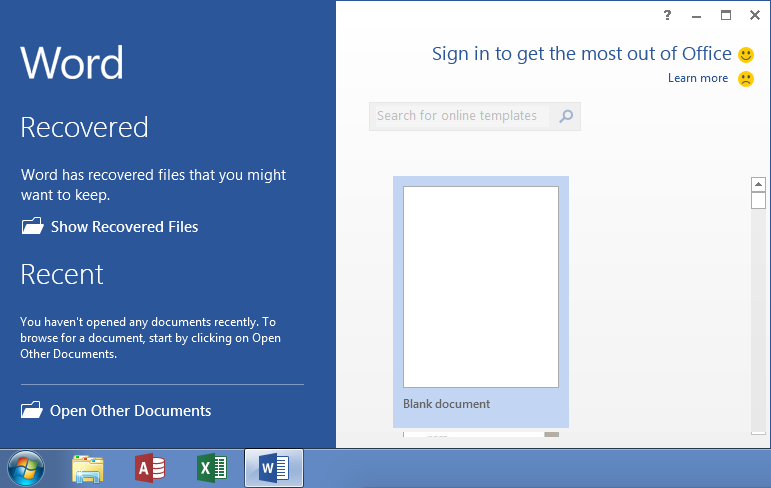
Task: Click the 'Blank document' caption text
Action: pos(446,404)
